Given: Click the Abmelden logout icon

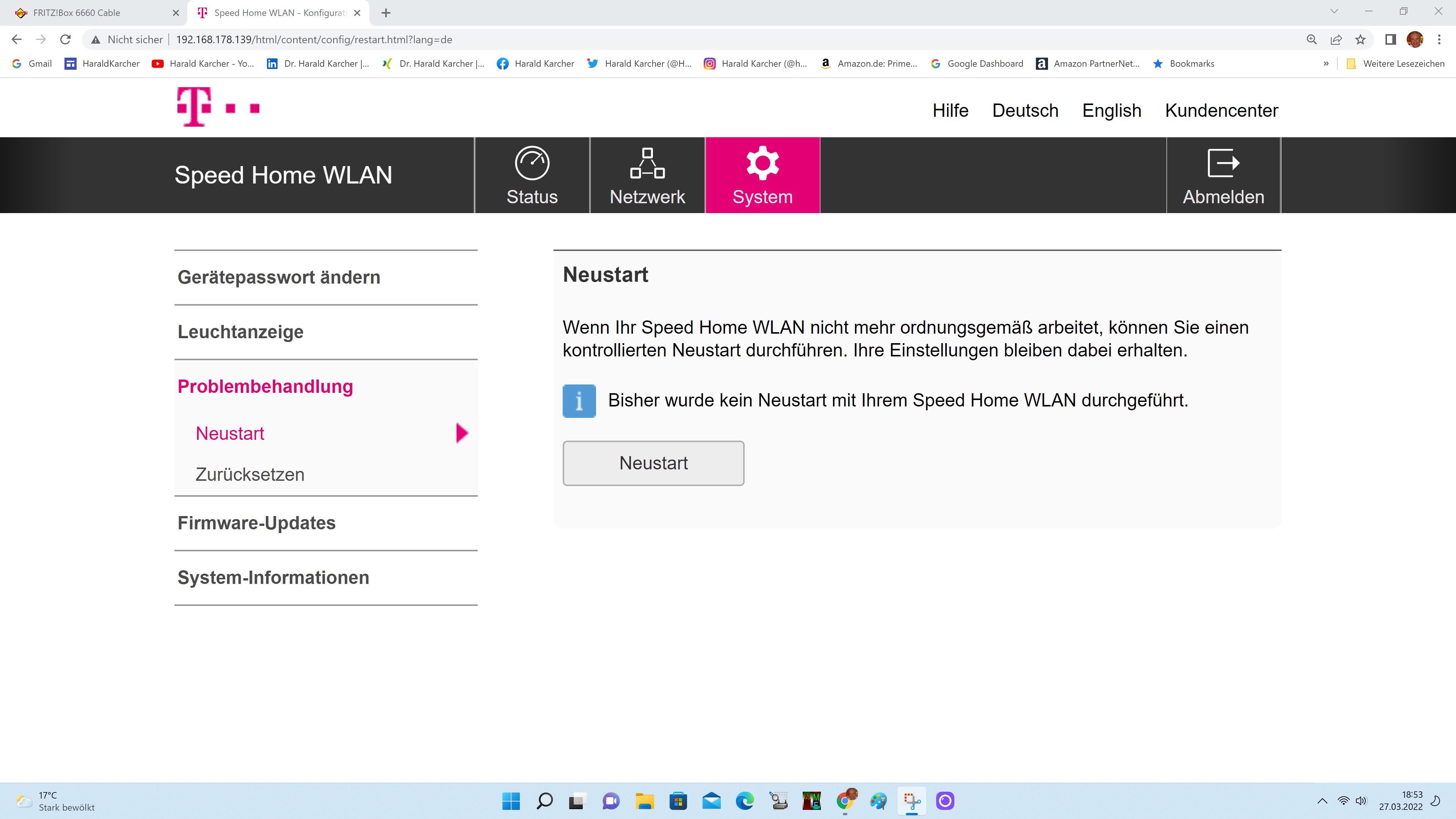Looking at the screenshot, I should 1223,163.
